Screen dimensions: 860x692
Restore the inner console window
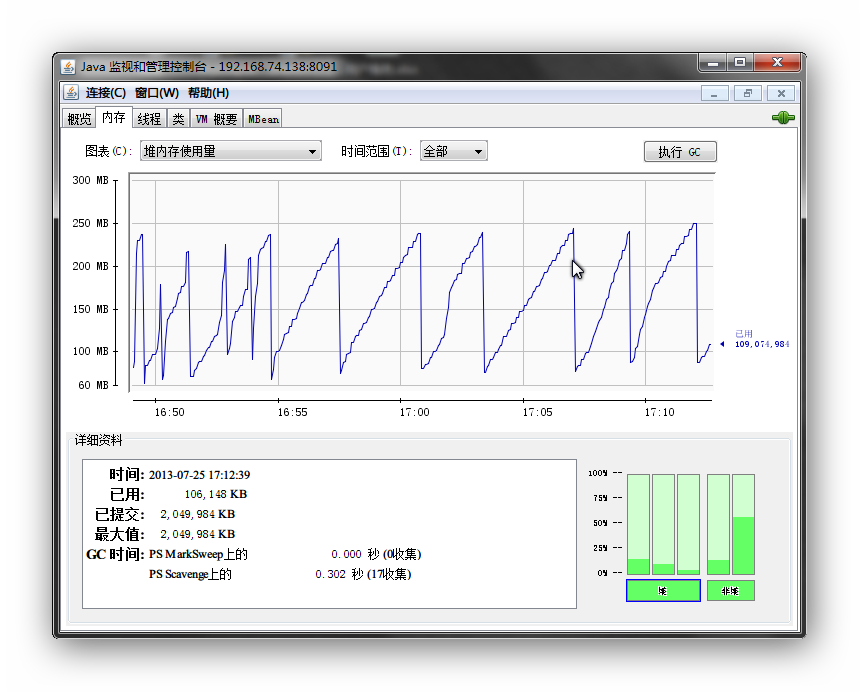pos(748,93)
